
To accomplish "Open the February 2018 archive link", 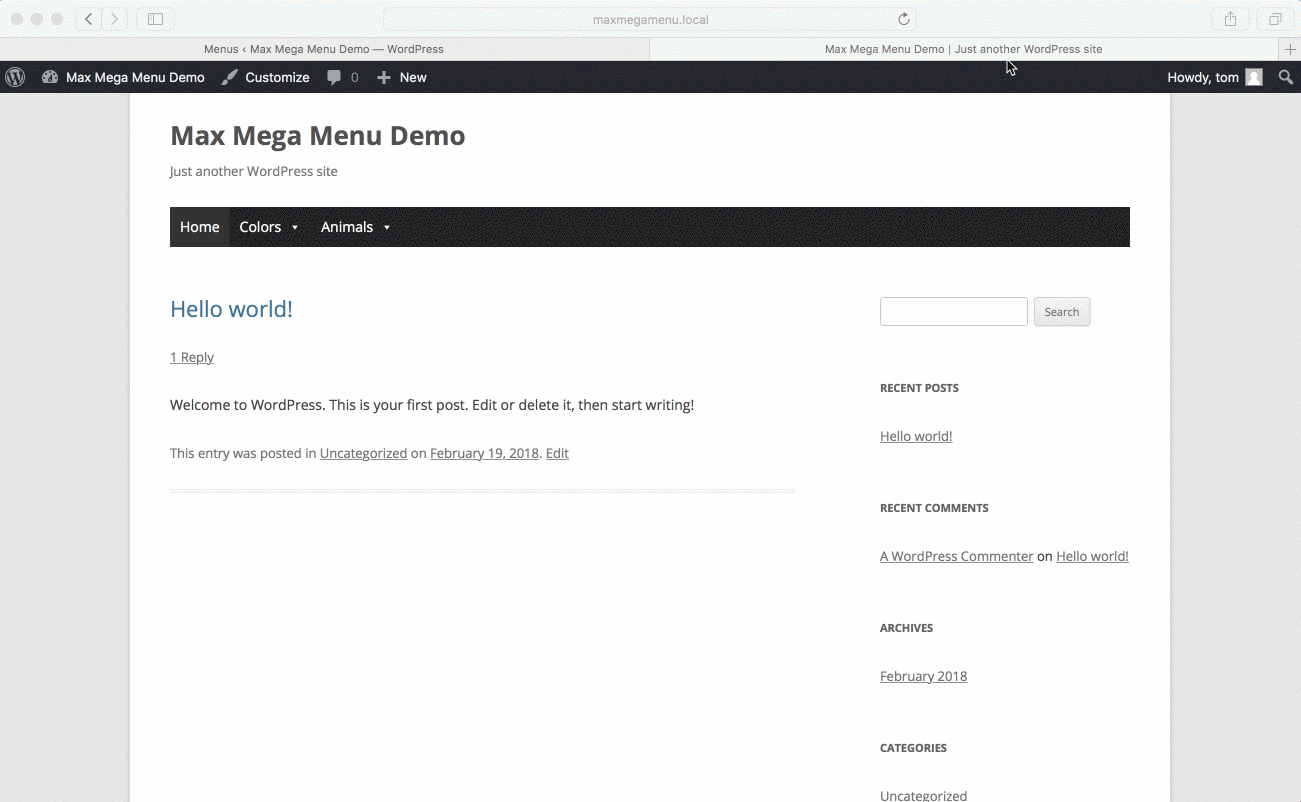I will pyautogui.click(x=923, y=676).
